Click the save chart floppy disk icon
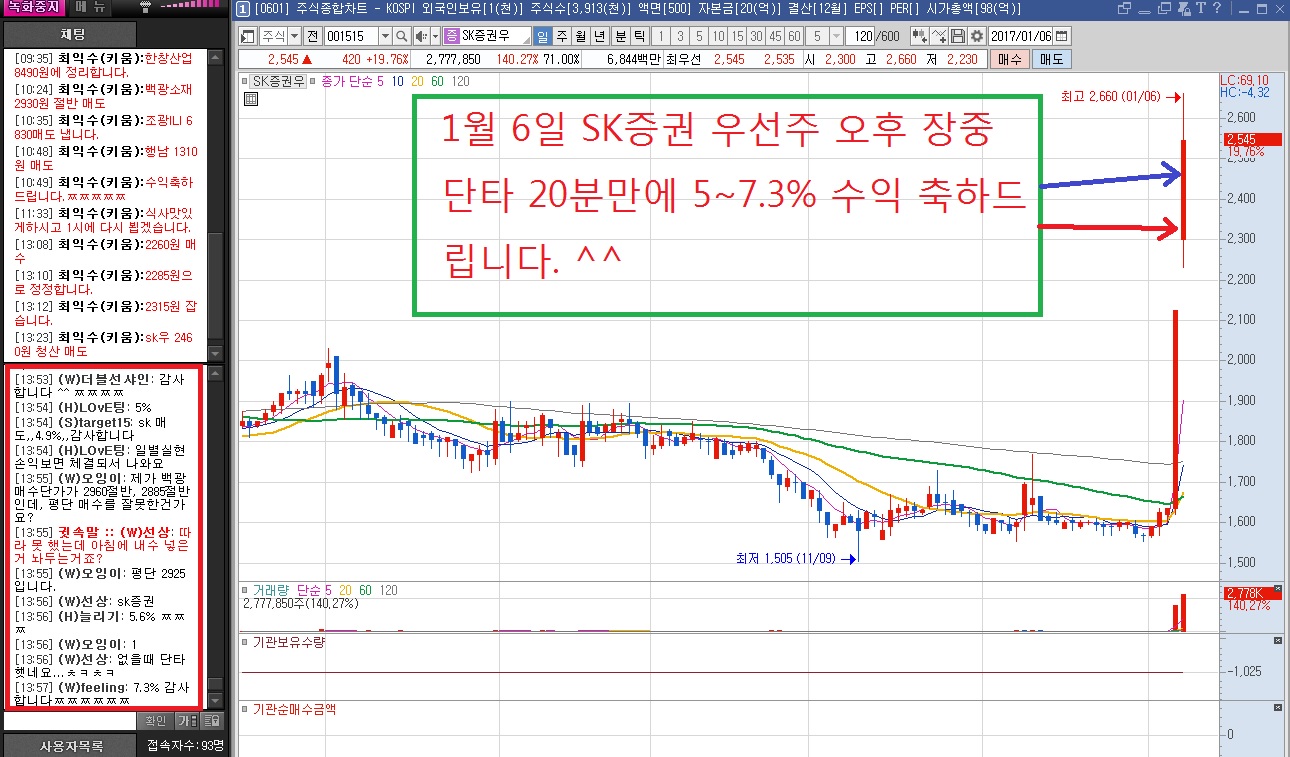Viewport: 1290px width, 757px height. (x=957, y=36)
